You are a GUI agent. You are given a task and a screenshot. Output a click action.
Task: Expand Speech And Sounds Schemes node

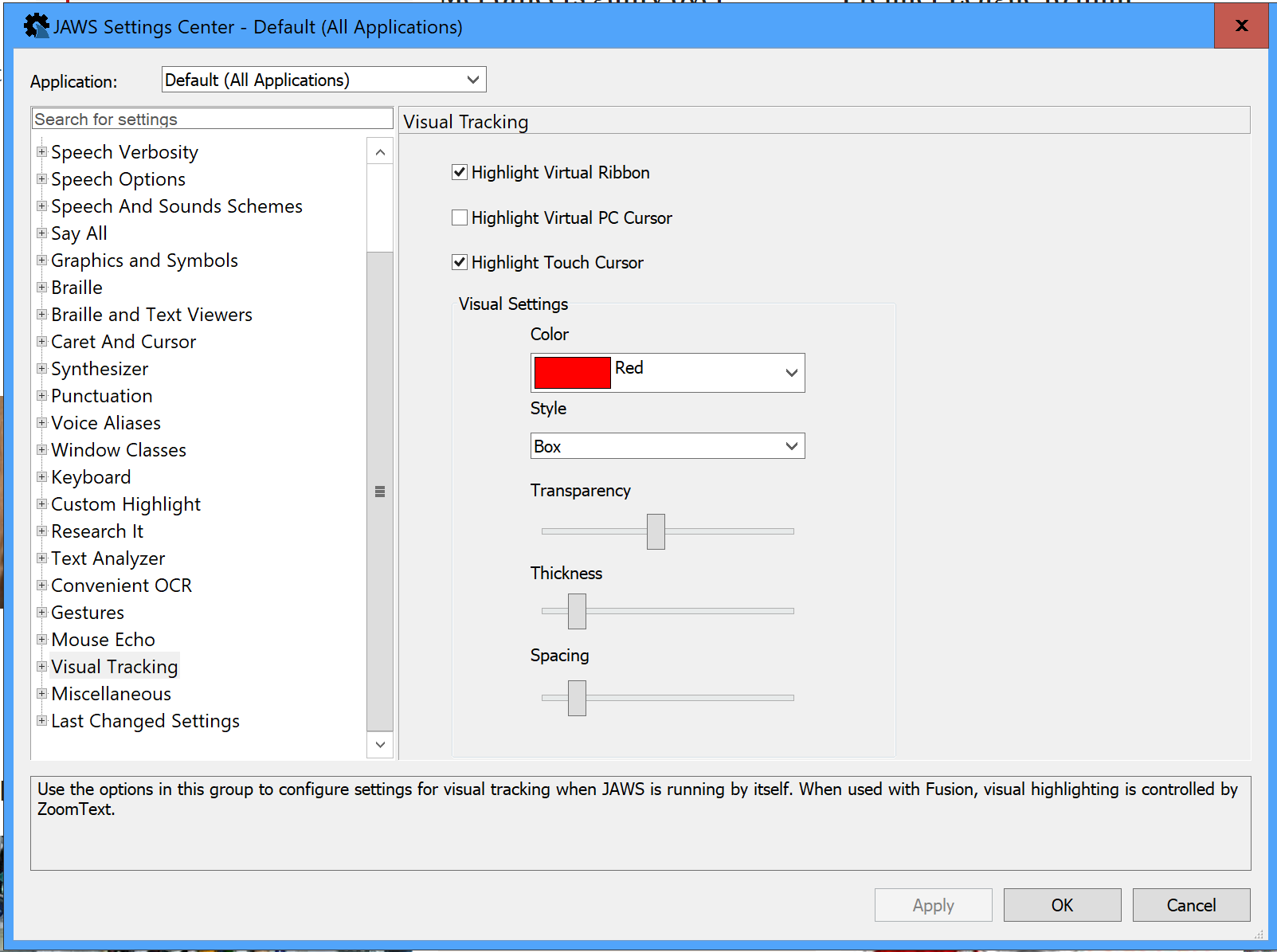click(42, 206)
